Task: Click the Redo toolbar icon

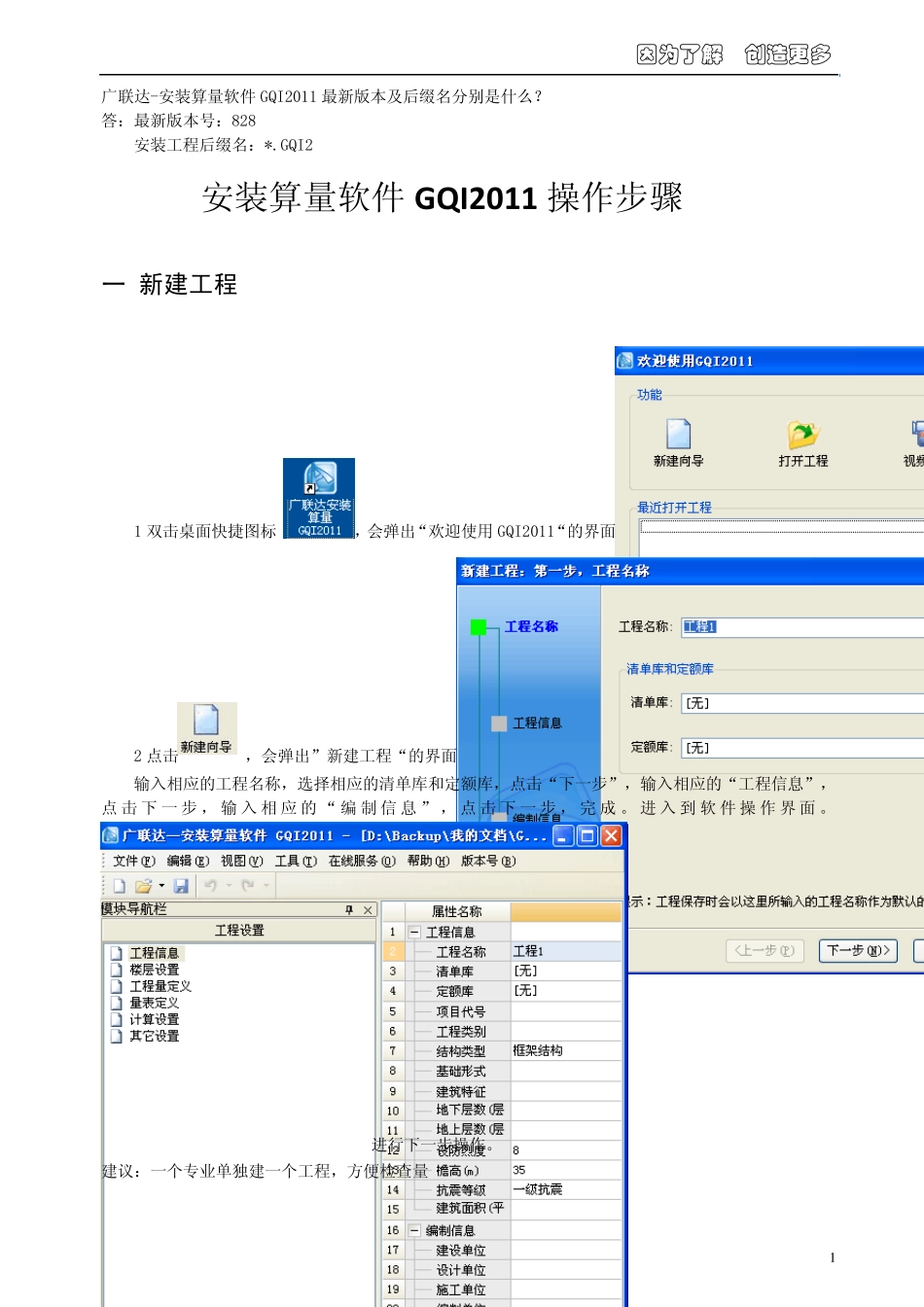Action: coord(248,886)
